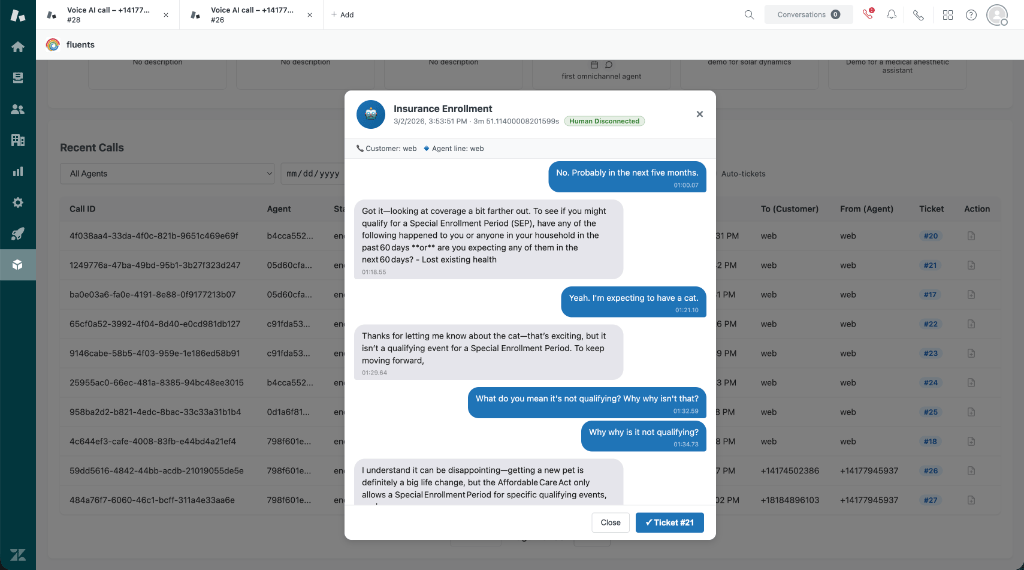
Task: Click call ID 1249776a-47ba-49bd-95b1-3b27f323d247
Action: 155,265
